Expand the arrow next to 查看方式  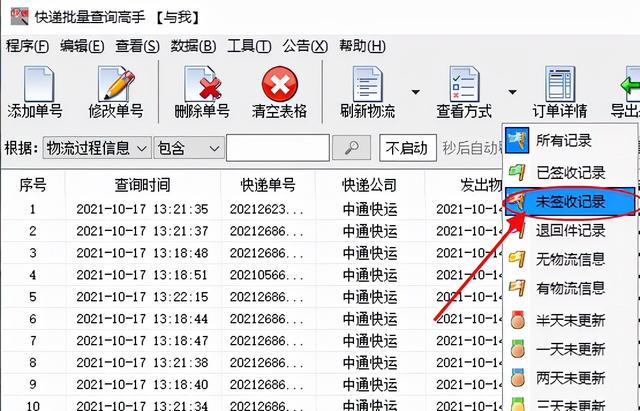[x=512, y=92]
